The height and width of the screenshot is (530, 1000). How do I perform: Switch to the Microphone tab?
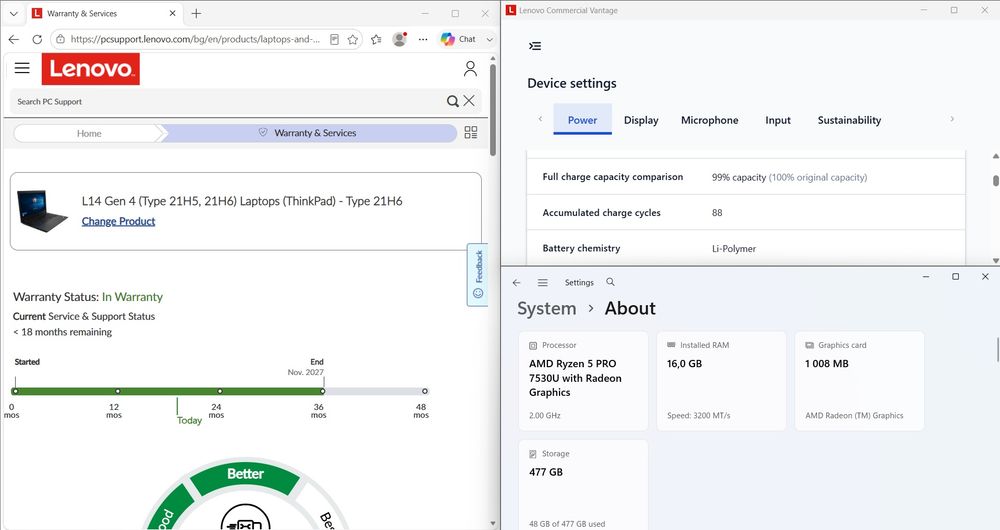[709, 120]
